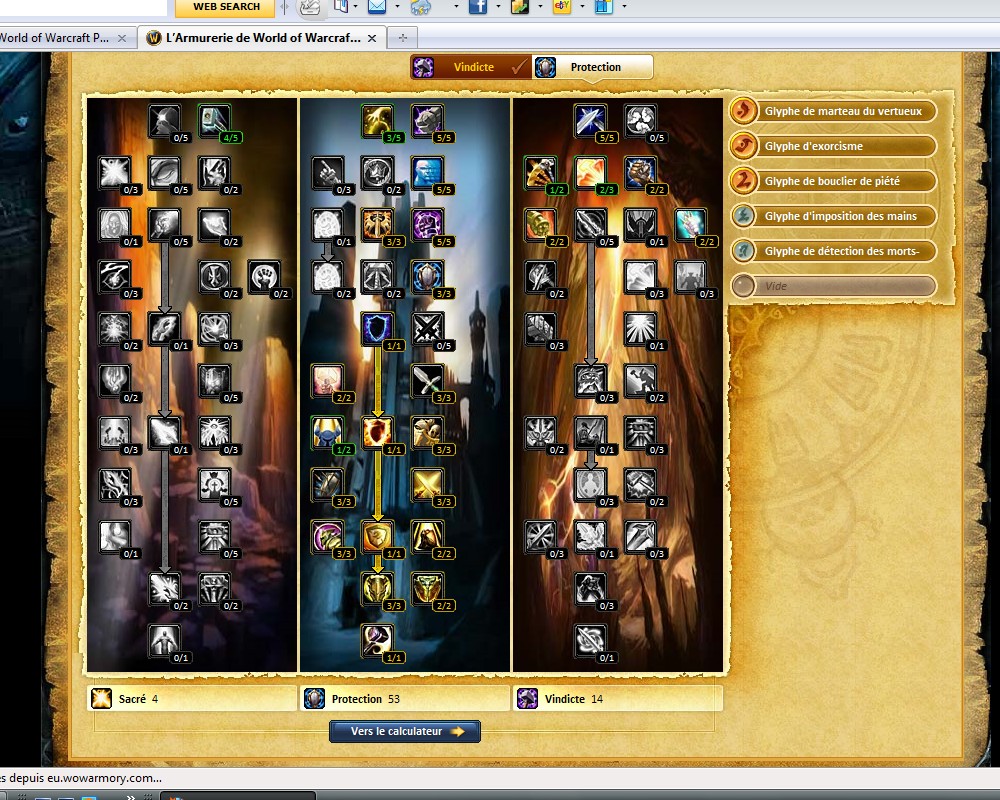1000x800 pixels.
Task: Open the Facebook toolbar icon
Action: click(x=478, y=7)
